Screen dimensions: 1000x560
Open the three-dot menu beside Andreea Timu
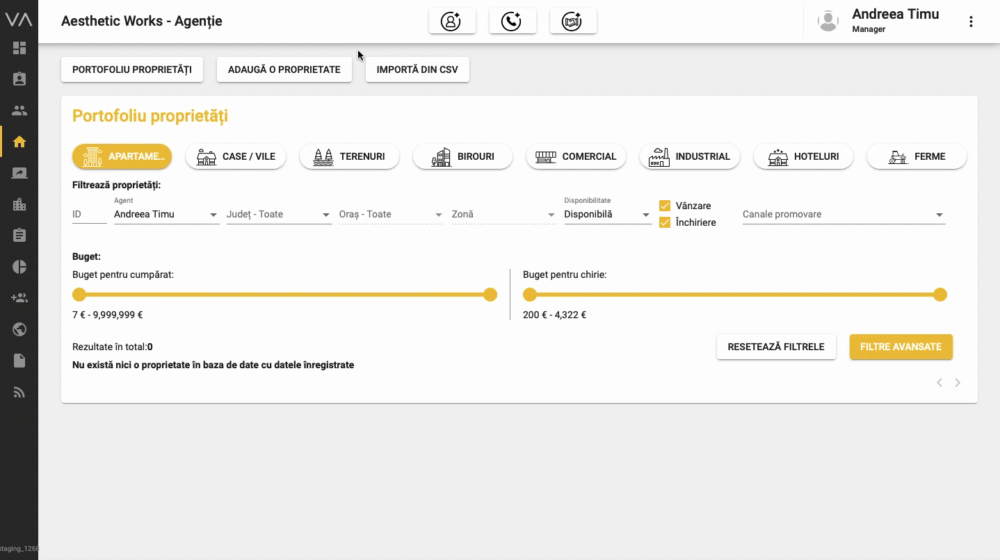tap(971, 21)
